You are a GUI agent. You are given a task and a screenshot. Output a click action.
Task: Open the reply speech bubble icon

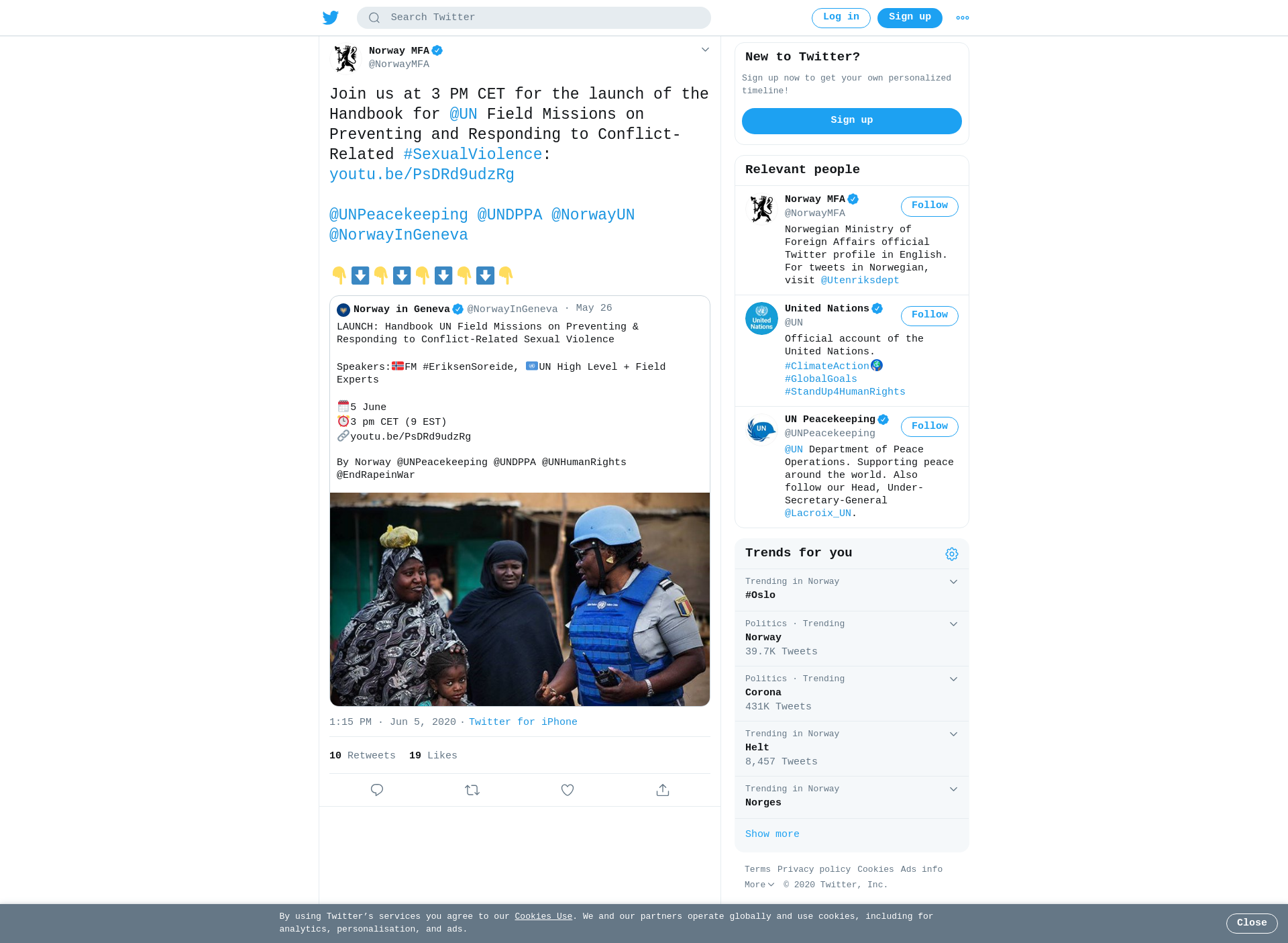377,790
